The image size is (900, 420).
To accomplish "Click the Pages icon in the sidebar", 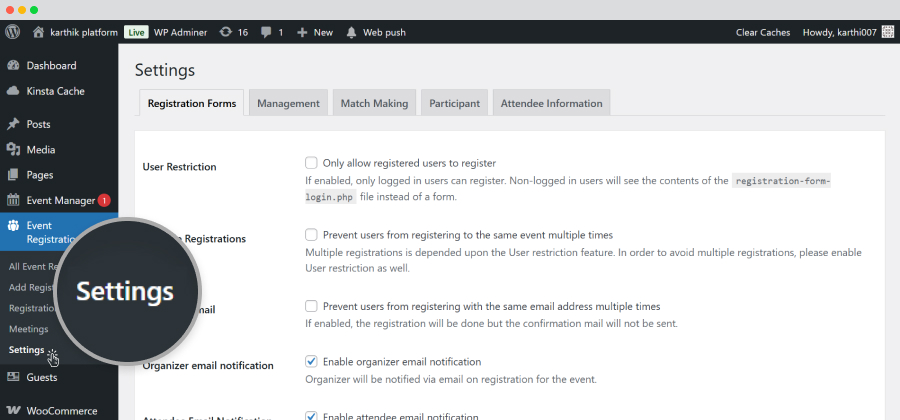I will pyautogui.click(x=13, y=175).
